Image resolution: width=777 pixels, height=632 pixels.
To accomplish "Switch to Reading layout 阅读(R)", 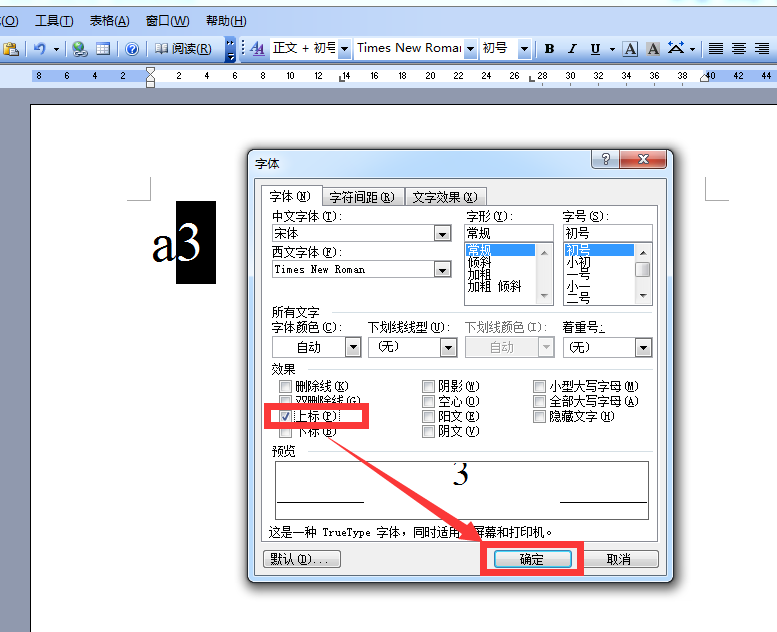I will [x=183, y=49].
